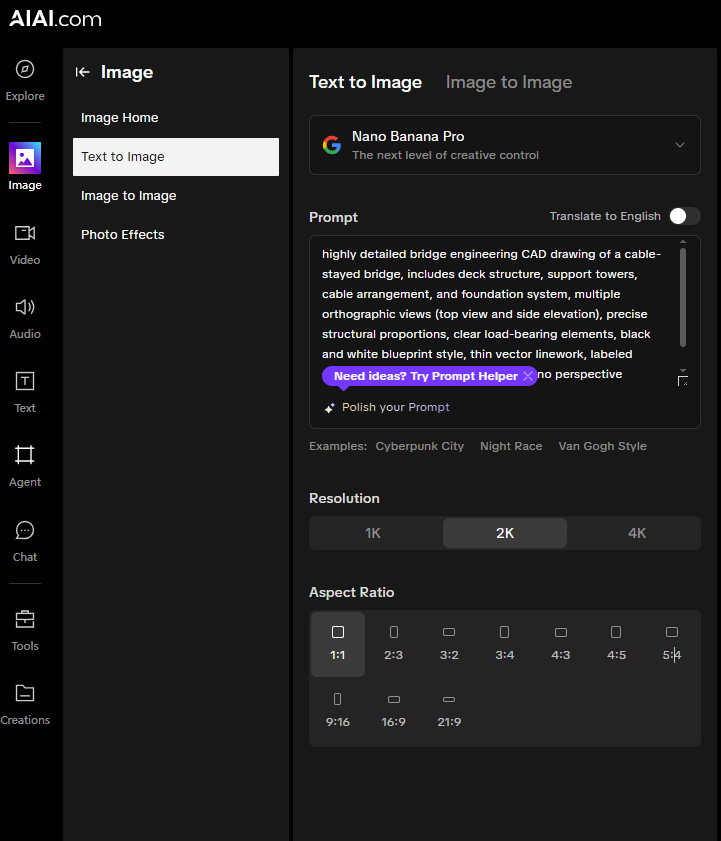Use Night Race example prompt

[x=511, y=446]
